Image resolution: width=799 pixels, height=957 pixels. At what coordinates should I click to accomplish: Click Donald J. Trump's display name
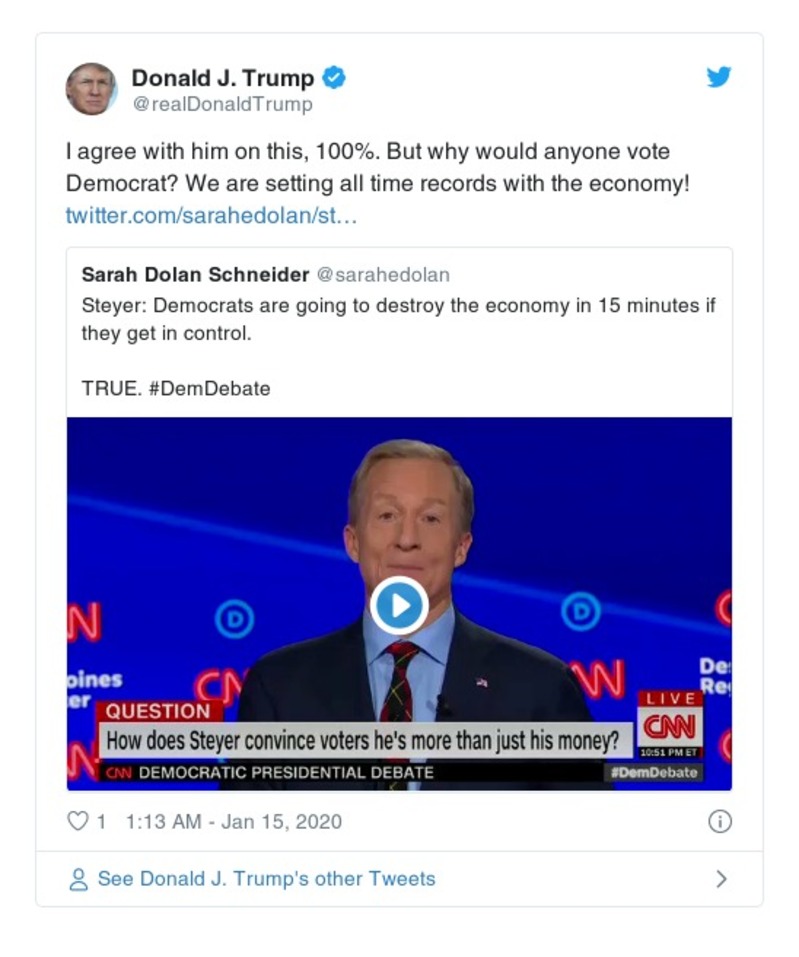pos(224,76)
